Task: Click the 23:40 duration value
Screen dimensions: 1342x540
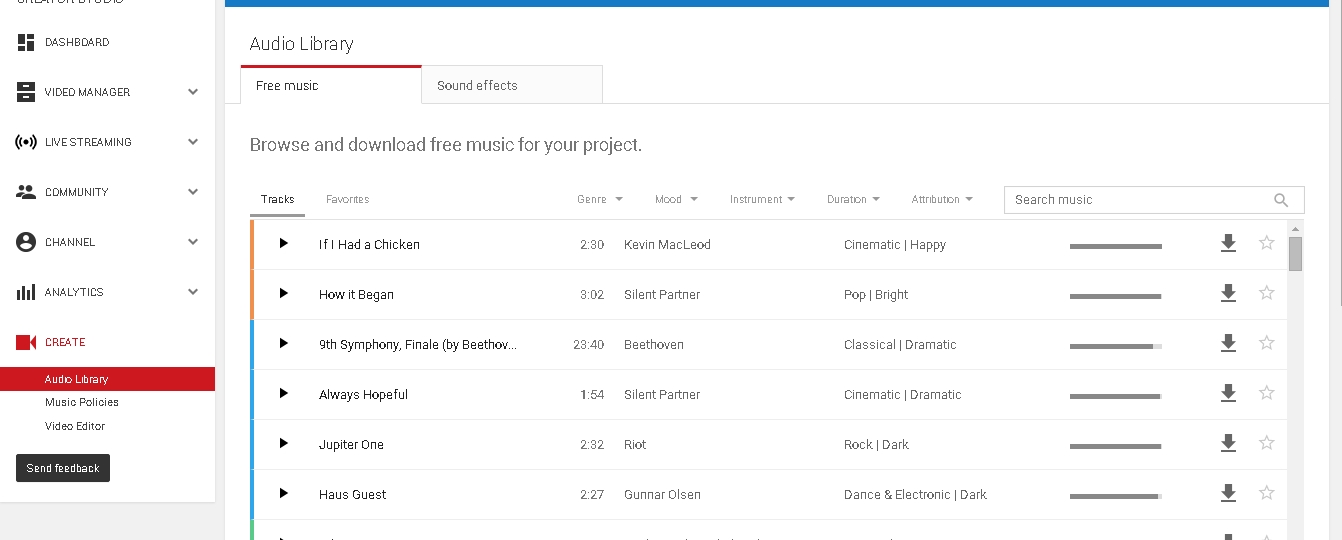Action: pos(589,344)
